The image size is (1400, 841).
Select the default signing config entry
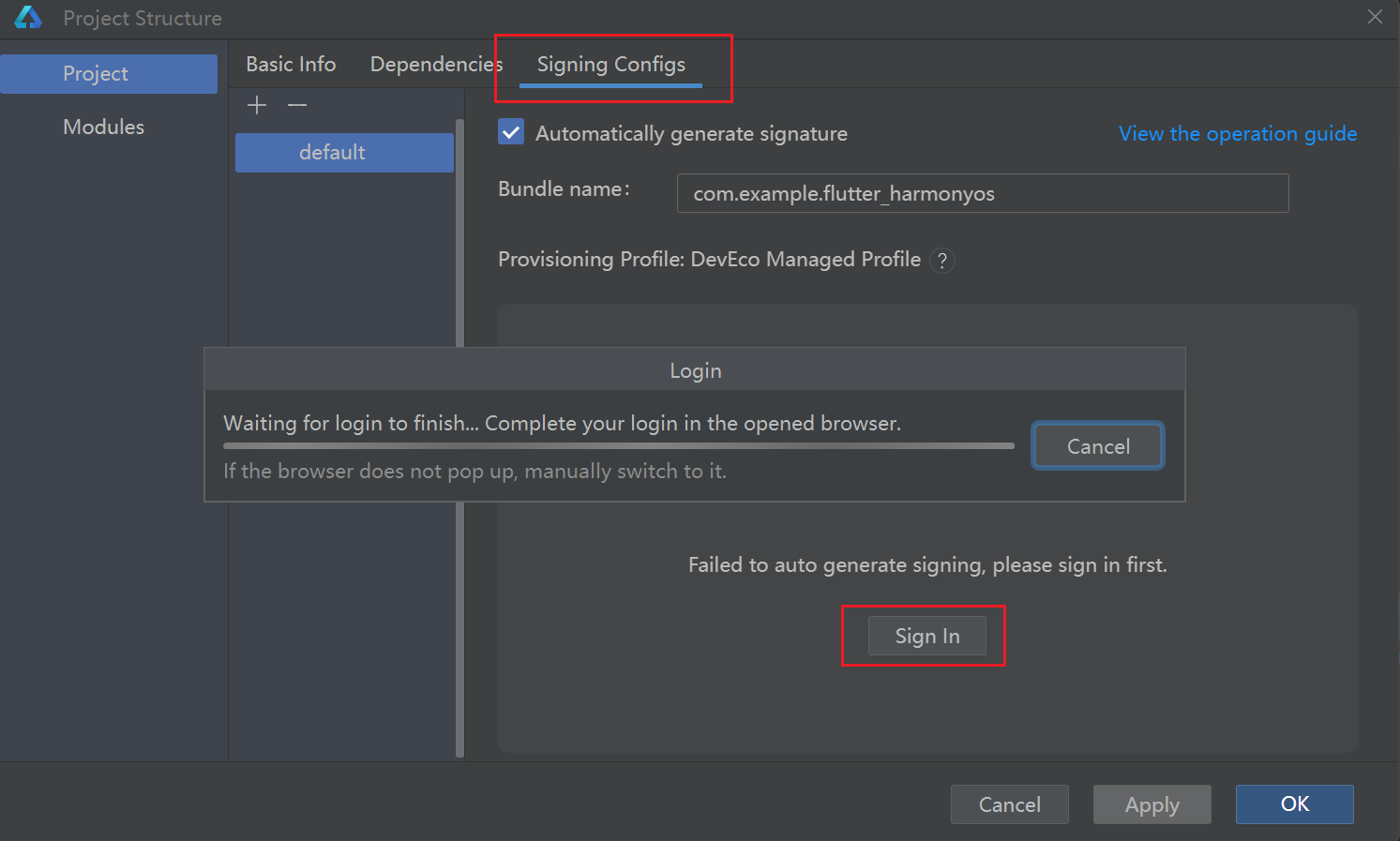pos(344,152)
